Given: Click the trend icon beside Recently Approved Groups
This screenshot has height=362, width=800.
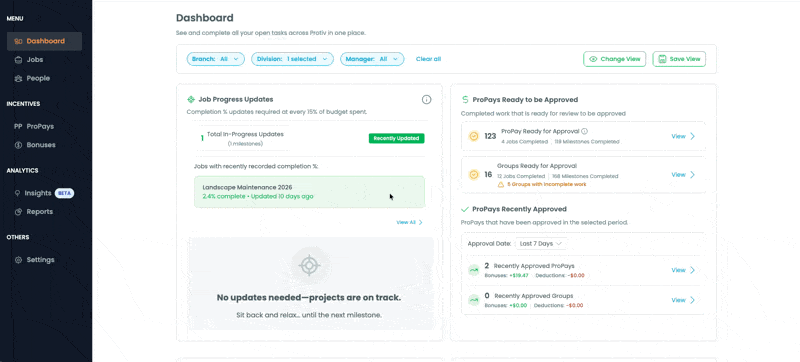Looking at the screenshot, I should 474,300.
